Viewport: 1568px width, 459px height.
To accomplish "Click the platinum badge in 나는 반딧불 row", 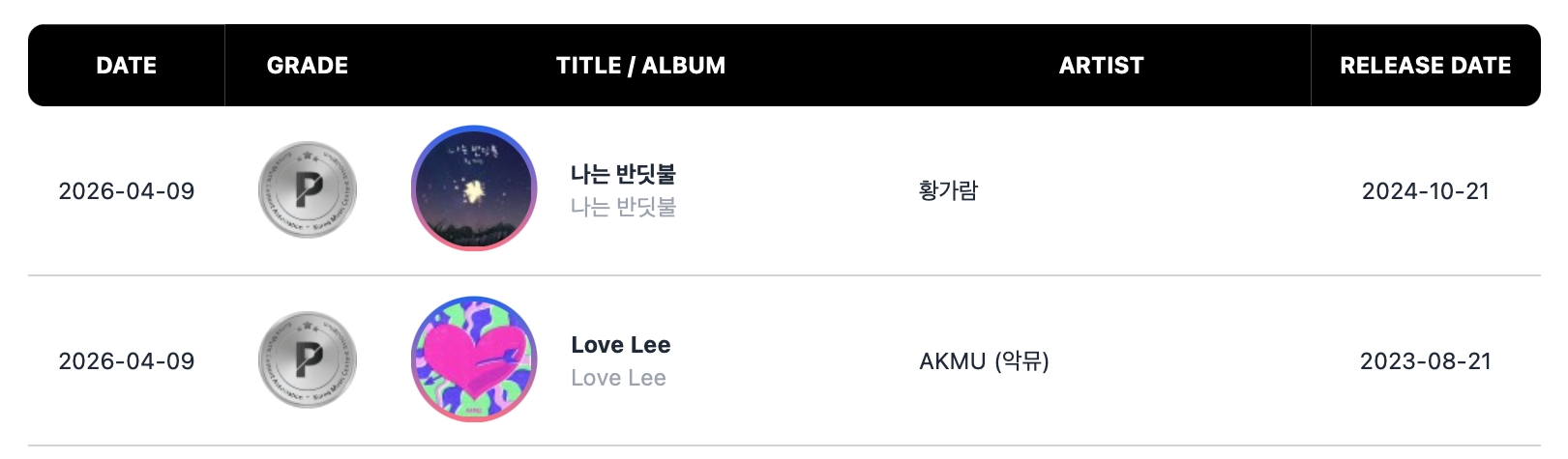I will [x=308, y=190].
